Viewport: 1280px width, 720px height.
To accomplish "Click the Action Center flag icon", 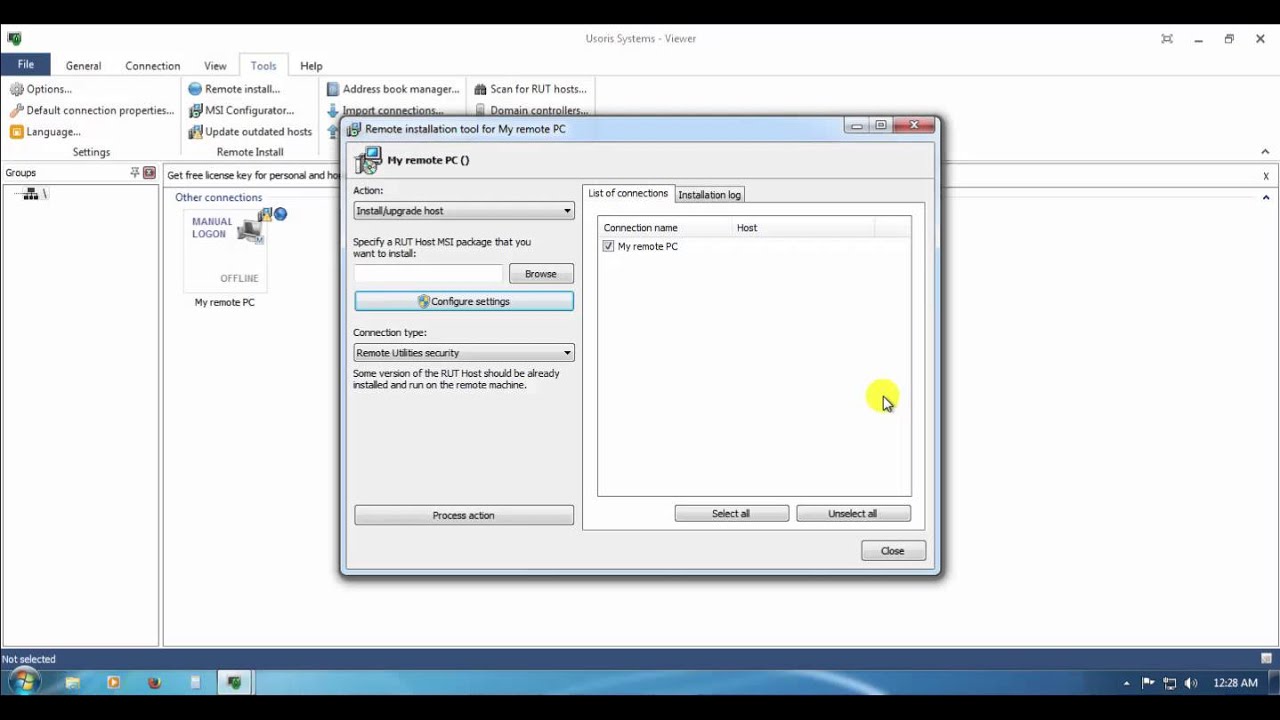I will (x=1148, y=683).
